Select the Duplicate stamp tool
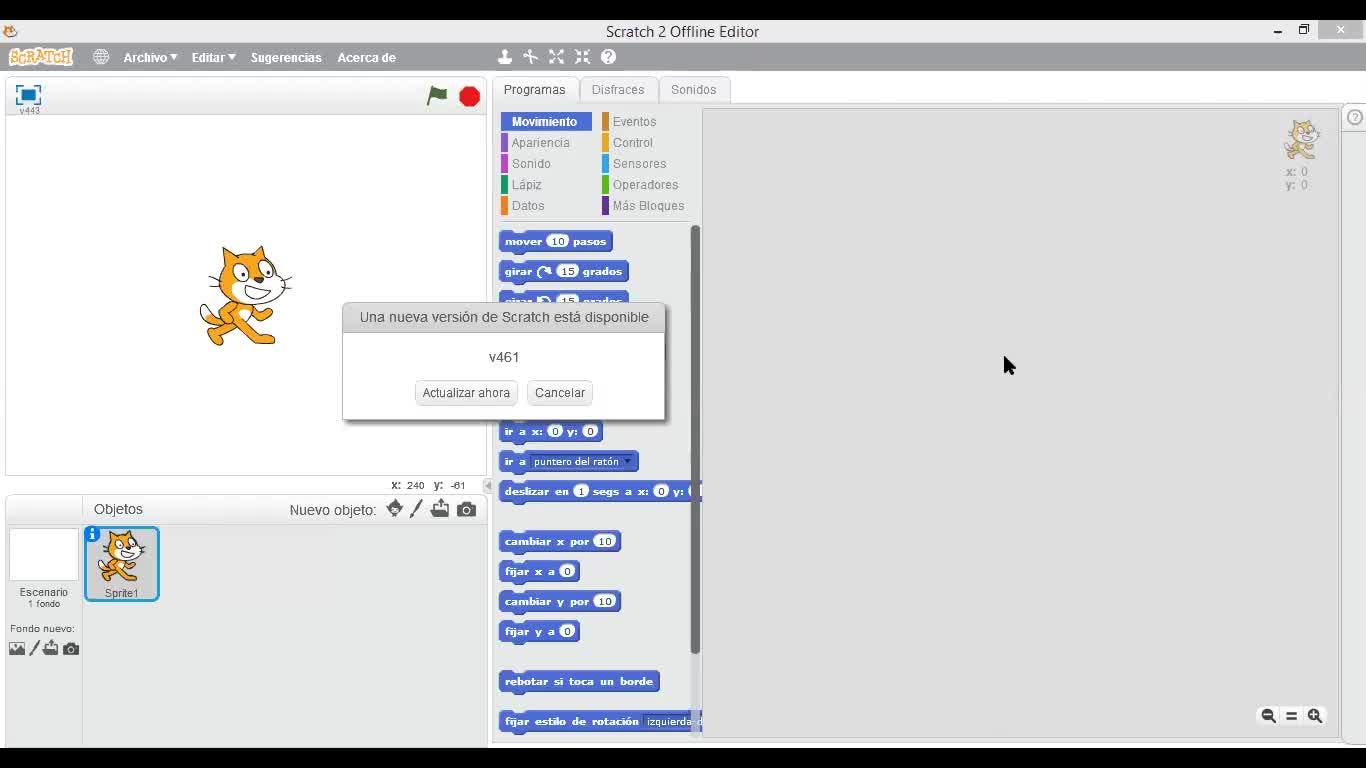Screen dimensions: 1366x768 [x=505, y=57]
